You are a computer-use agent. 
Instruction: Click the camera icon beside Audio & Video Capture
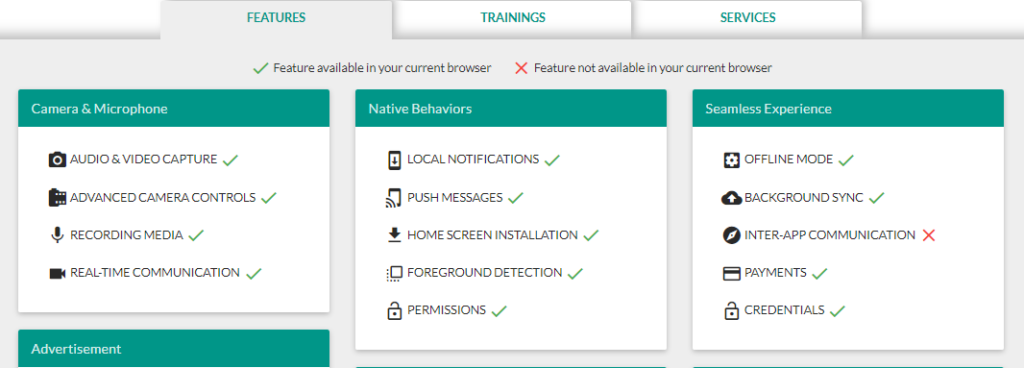57,160
